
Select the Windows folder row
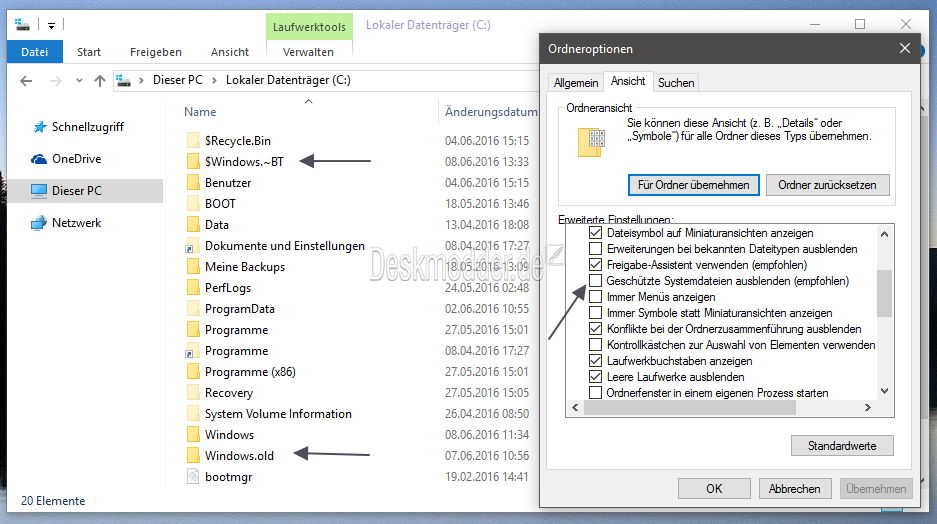357,434
